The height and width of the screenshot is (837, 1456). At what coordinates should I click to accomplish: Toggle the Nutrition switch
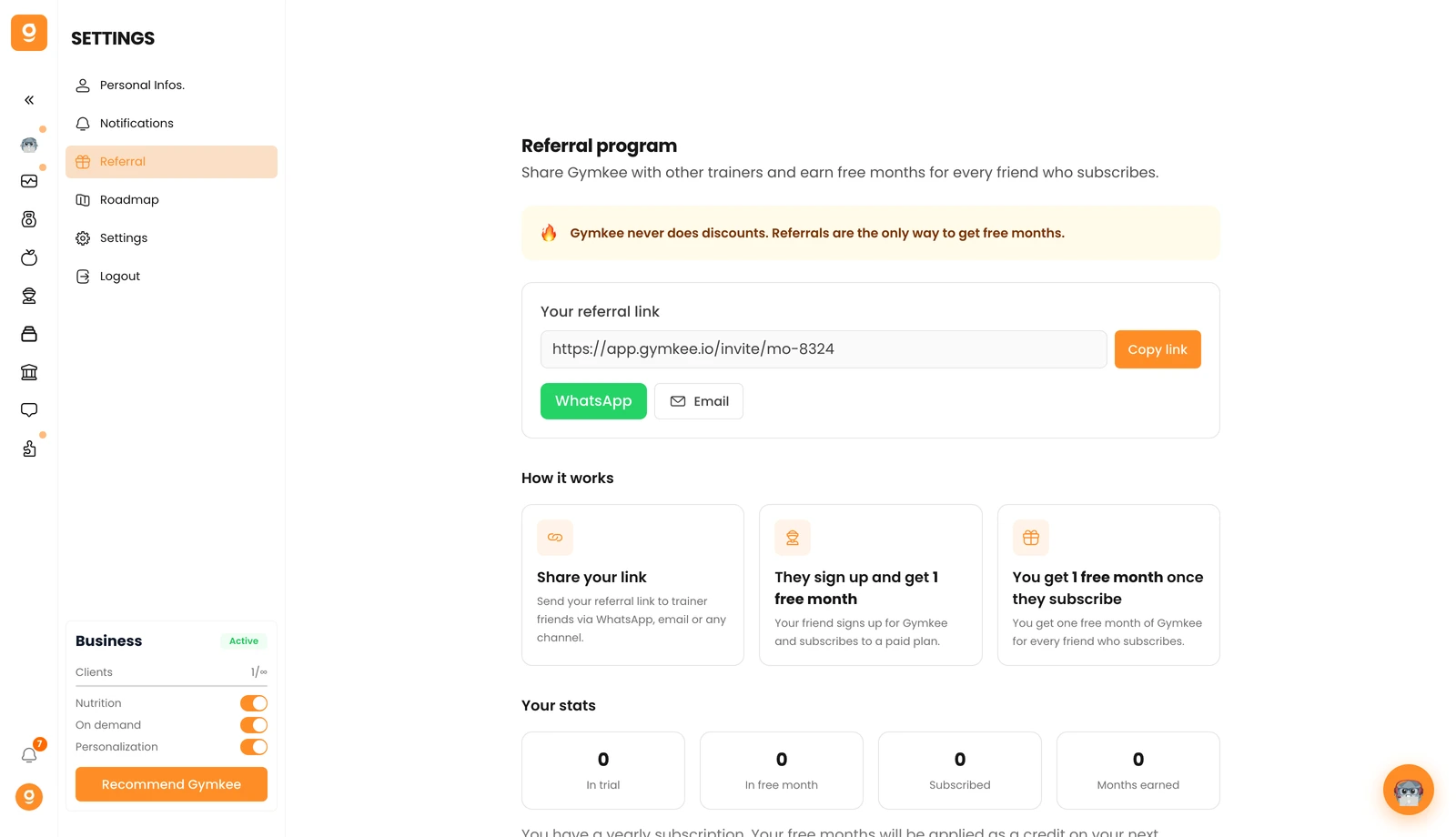(x=254, y=703)
